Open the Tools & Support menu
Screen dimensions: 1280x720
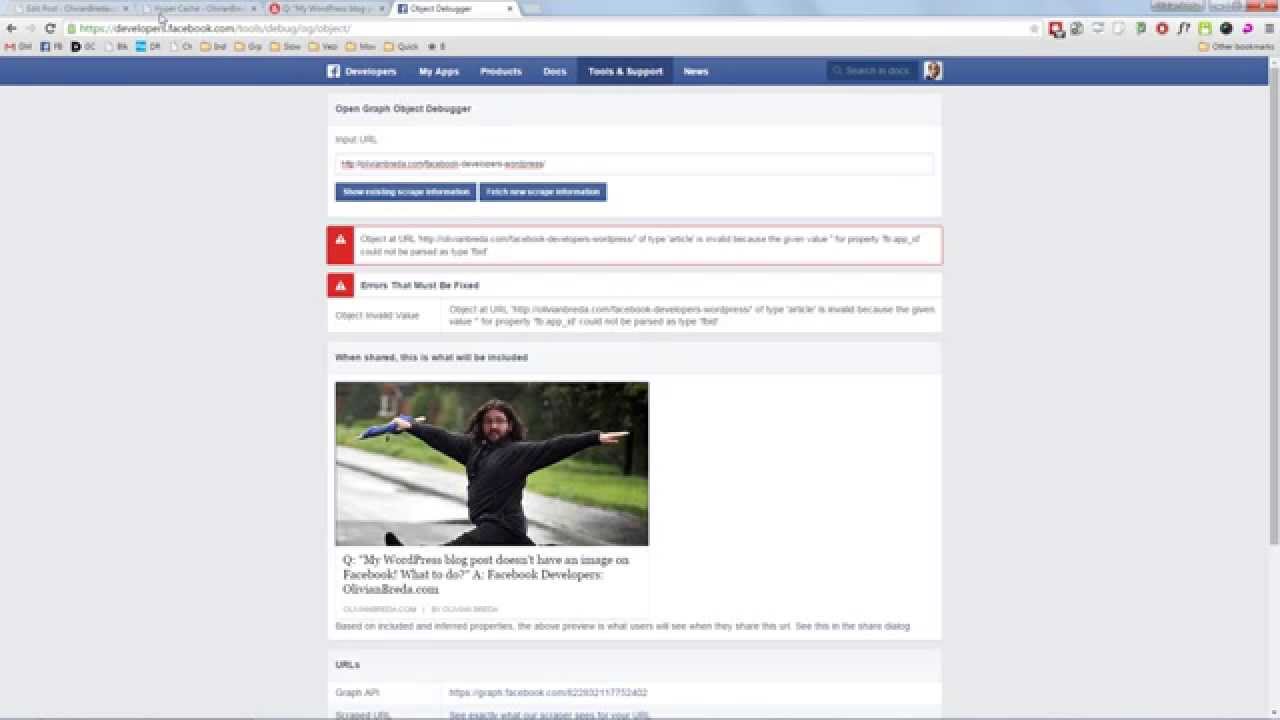pos(625,71)
